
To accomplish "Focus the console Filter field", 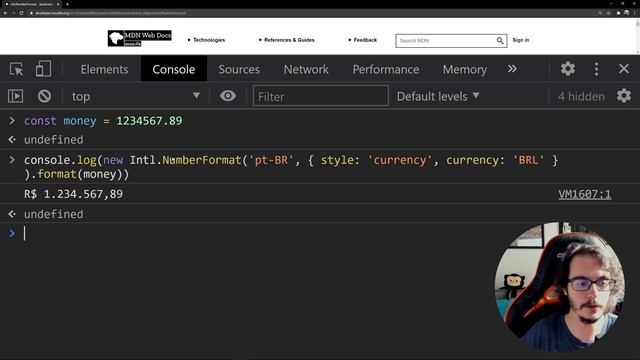I will click(320, 96).
